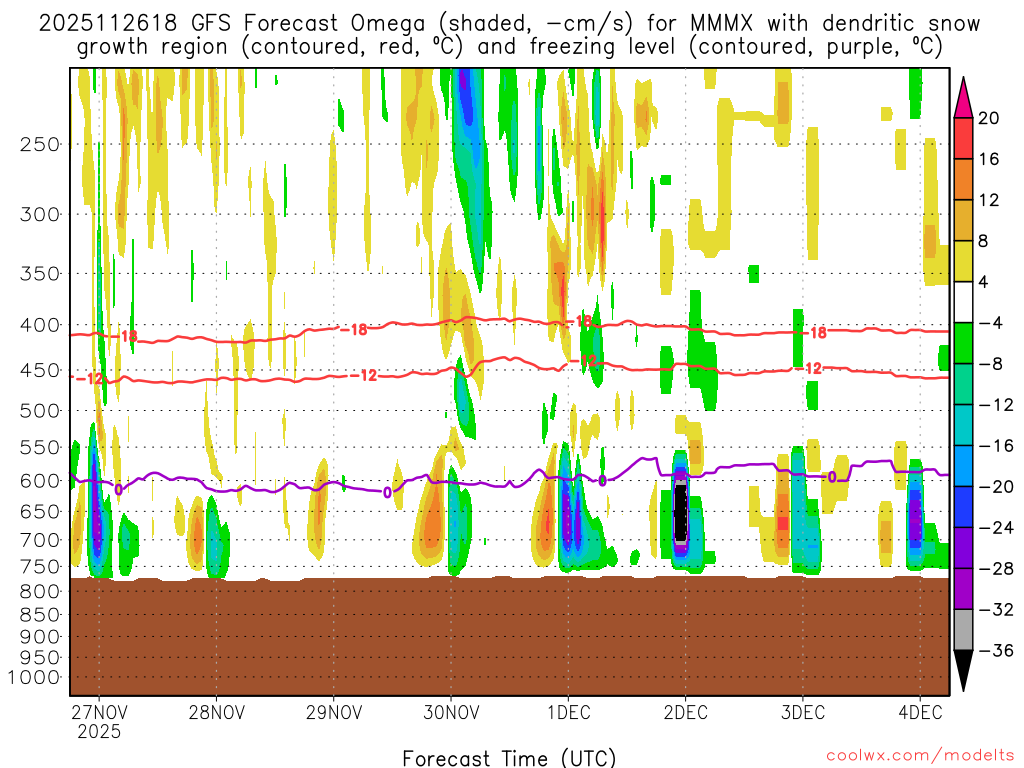Click the orange colorbar segment between 12 and 16
The height and width of the screenshot is (768, 1024).
(x=964, y=179)
